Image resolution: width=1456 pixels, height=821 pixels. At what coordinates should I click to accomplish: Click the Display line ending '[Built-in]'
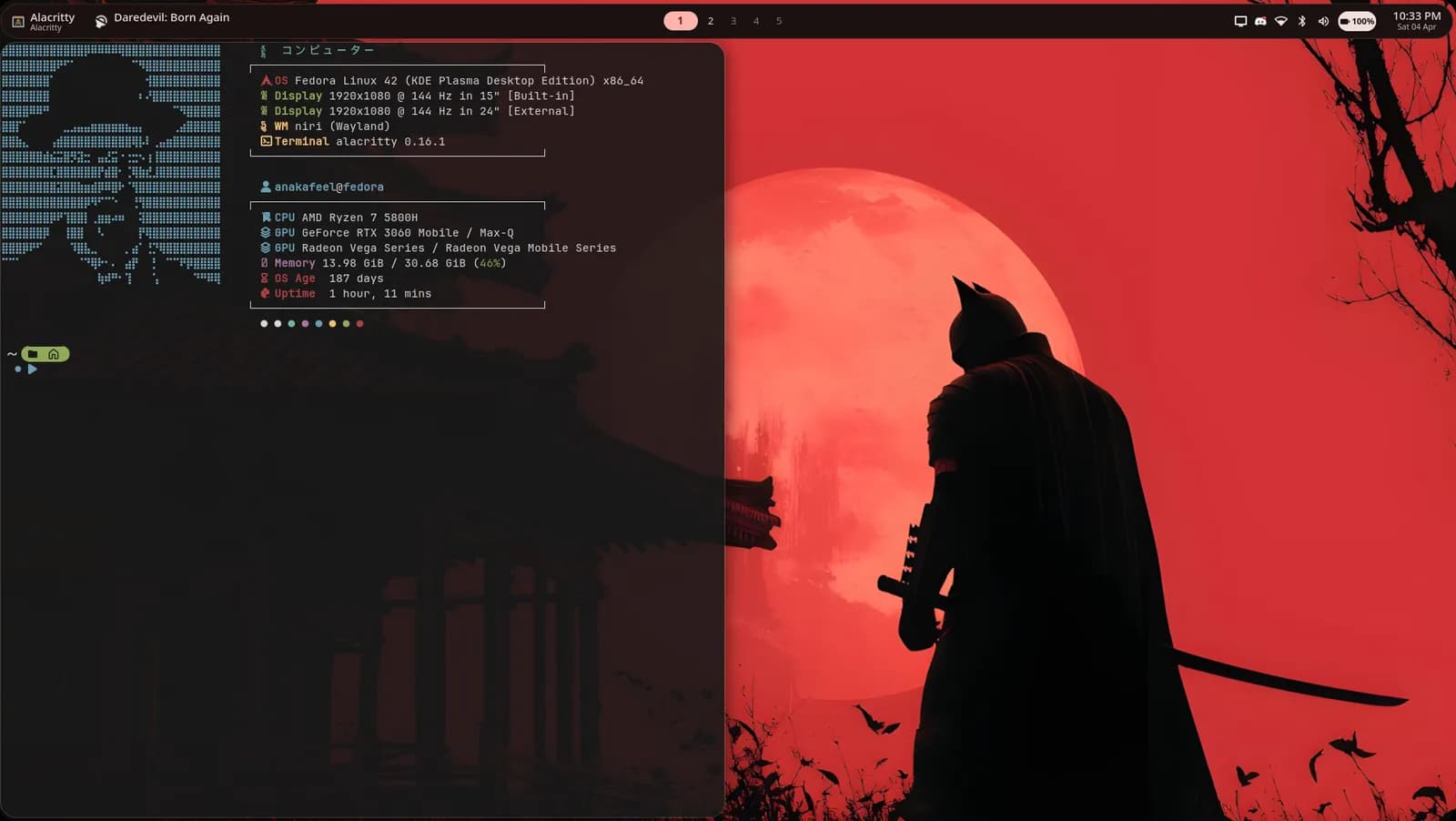[x=419, y=96]
